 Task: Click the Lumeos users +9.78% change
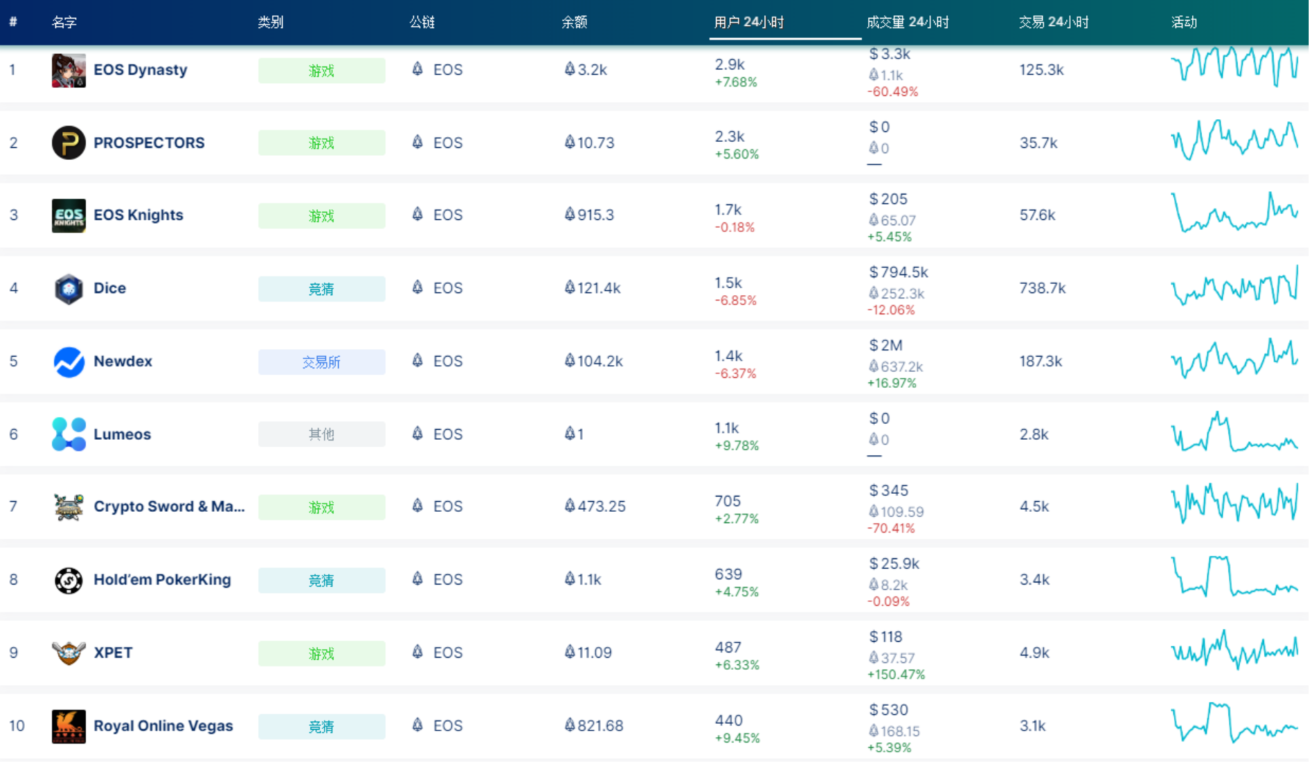click(x=737, y=446)
